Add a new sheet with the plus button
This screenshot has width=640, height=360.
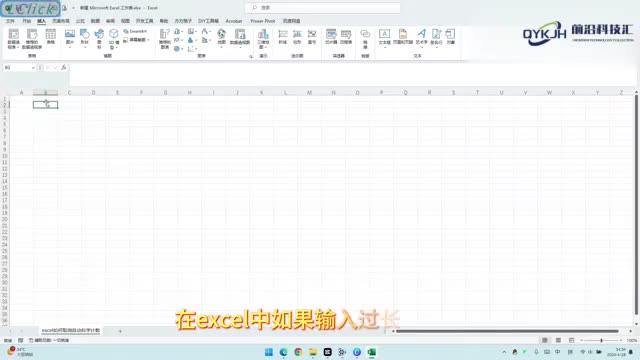(x=120, y=331)
